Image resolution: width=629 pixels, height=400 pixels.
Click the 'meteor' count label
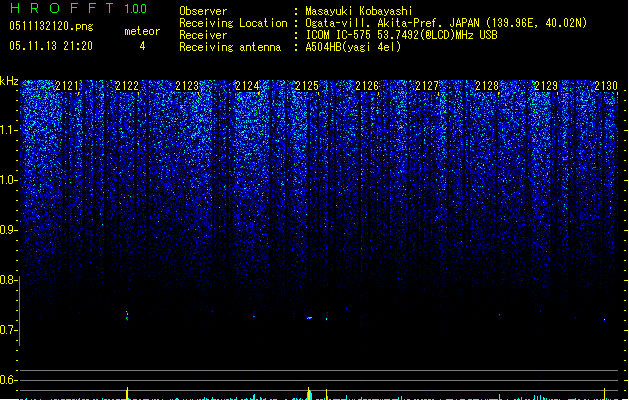[142, 31]
